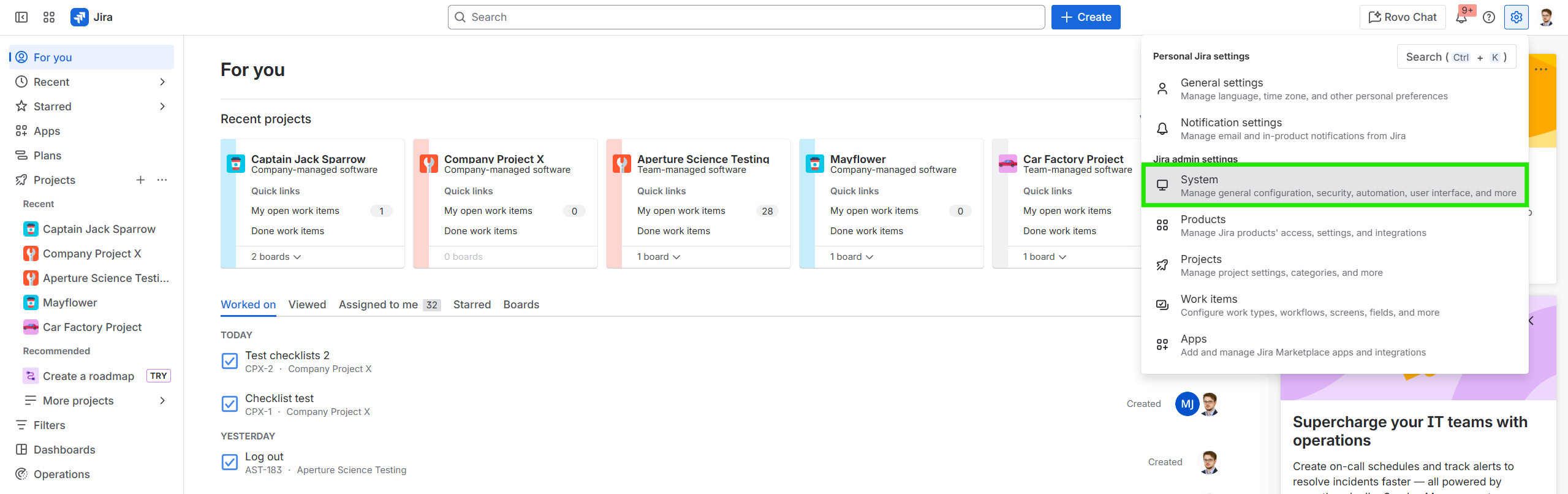Screen dimensions: 1568x494
Task: Click the Mayflower sidebar project icon
Action: pyautogui.click(x=31, y=303)
